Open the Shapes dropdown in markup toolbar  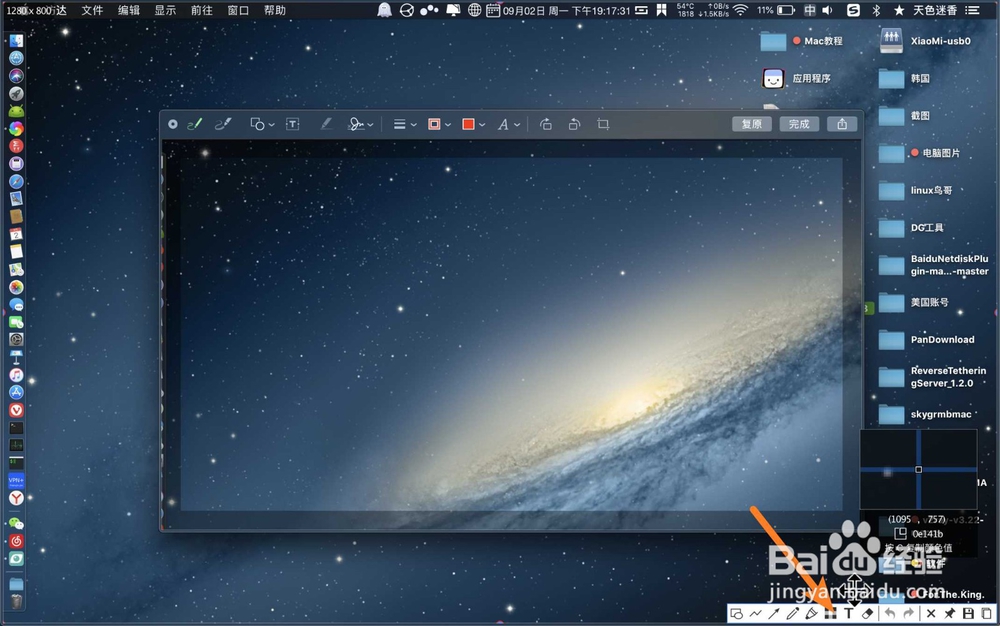[x=261, y=124]
